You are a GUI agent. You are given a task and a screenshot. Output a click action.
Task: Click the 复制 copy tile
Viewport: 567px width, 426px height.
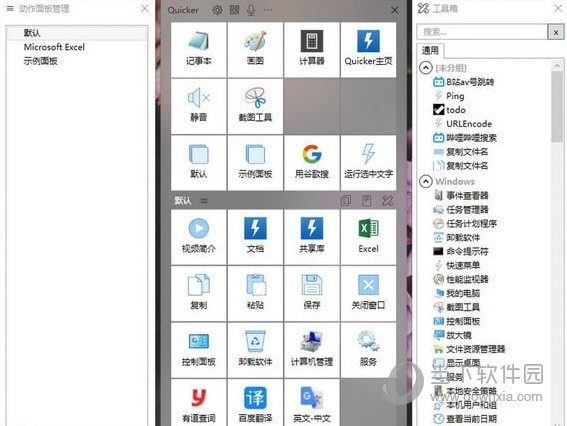pyautogui.click(x=199, y=294)
